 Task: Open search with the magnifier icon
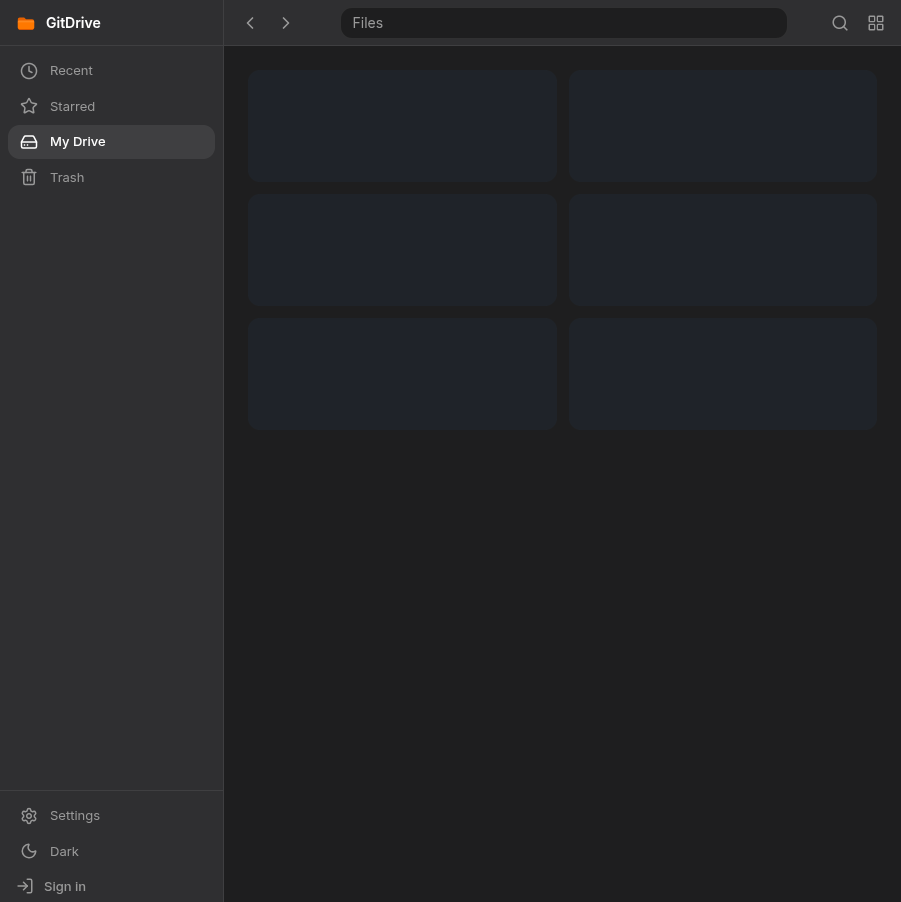[840, 23]
